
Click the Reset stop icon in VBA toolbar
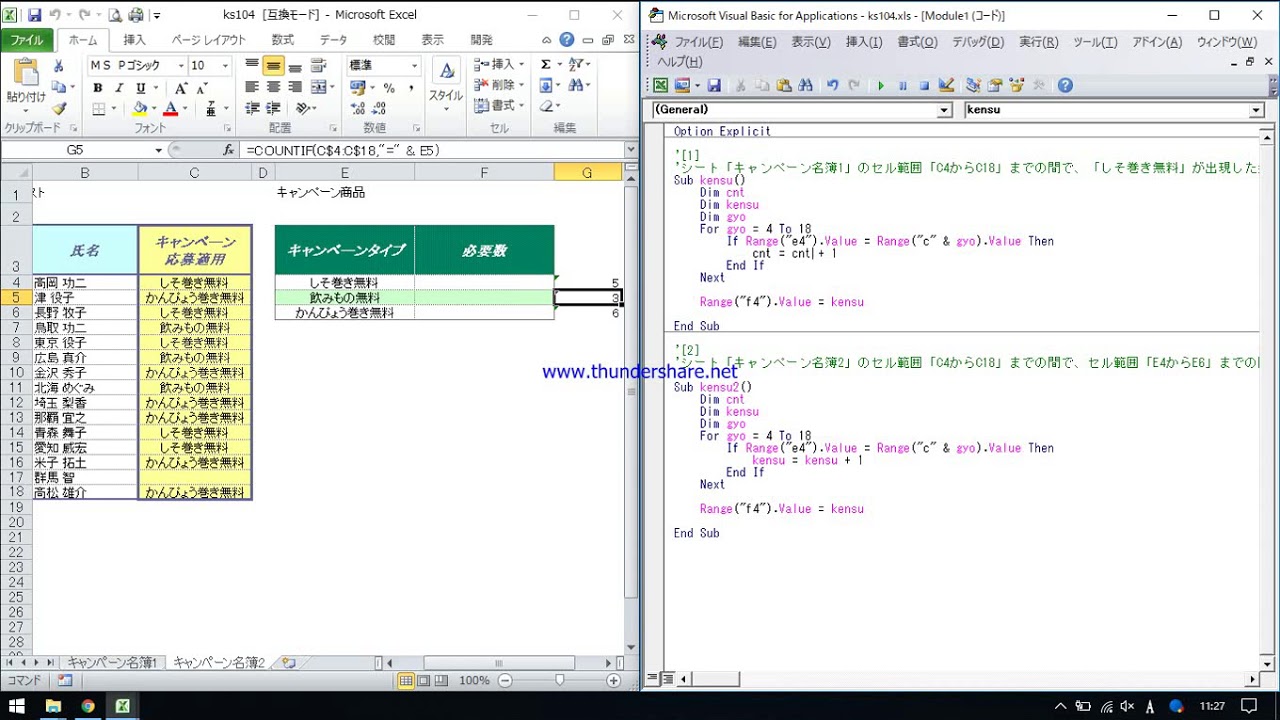[x=924, y=86]
